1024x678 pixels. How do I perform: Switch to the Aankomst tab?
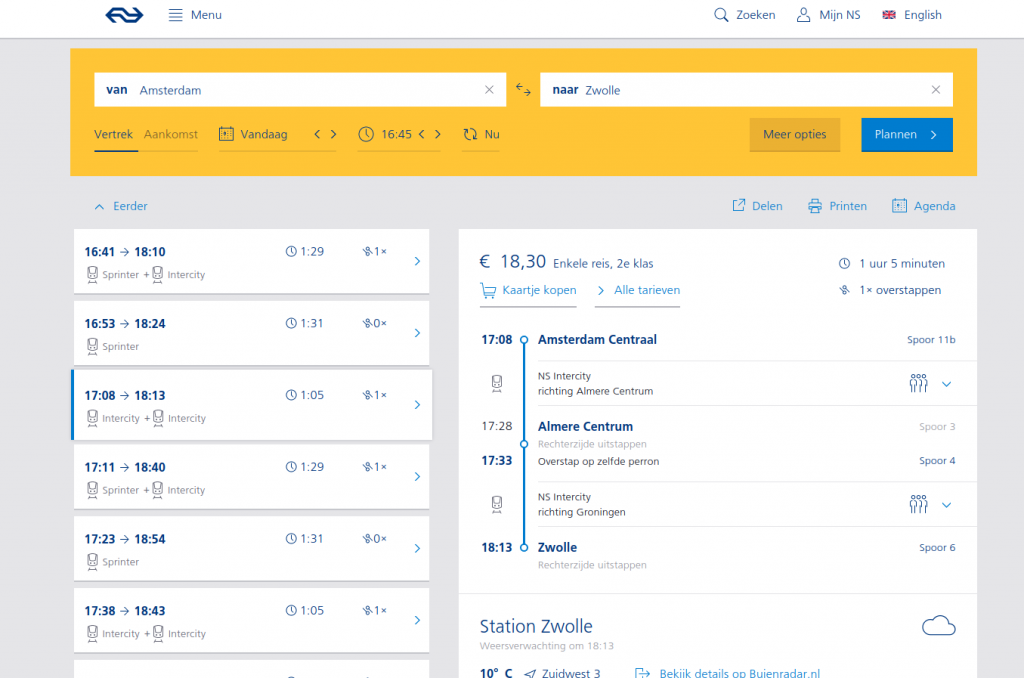click(171, 134)
